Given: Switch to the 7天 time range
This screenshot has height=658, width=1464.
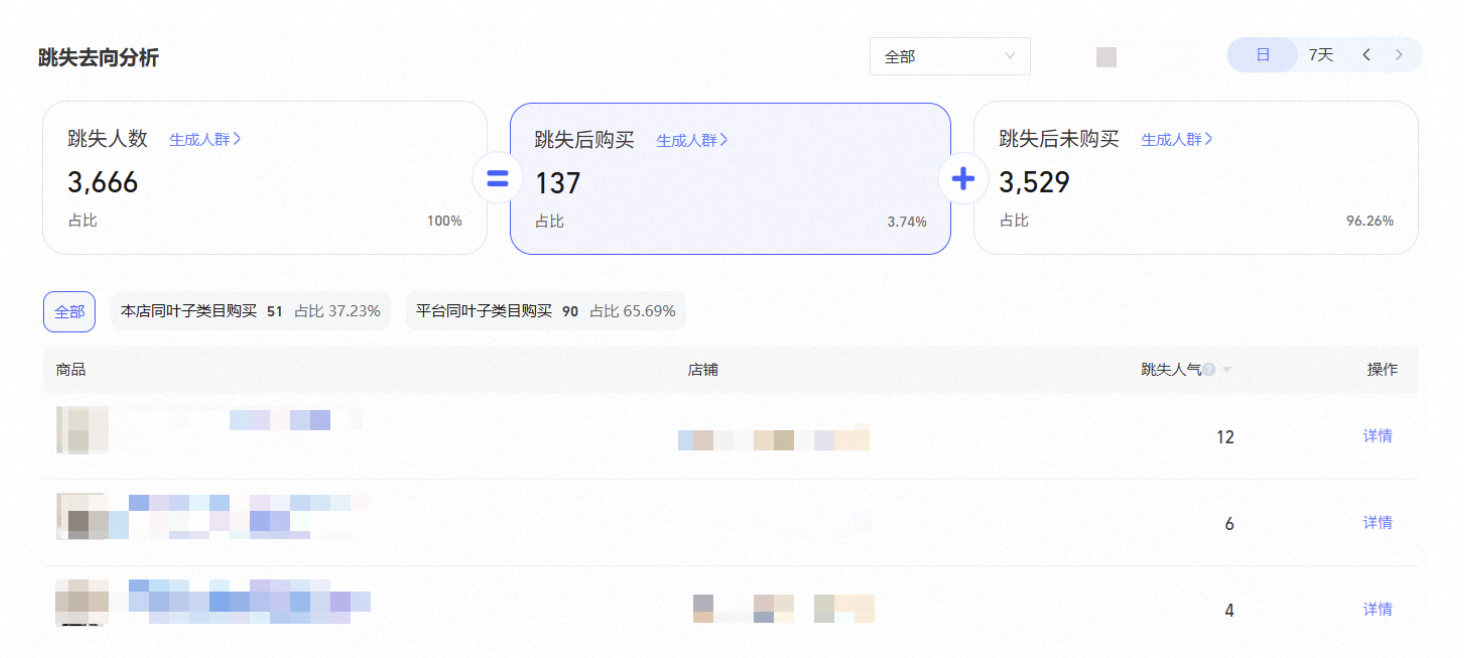Looking at the screenshot, I should coord(1321,55).
